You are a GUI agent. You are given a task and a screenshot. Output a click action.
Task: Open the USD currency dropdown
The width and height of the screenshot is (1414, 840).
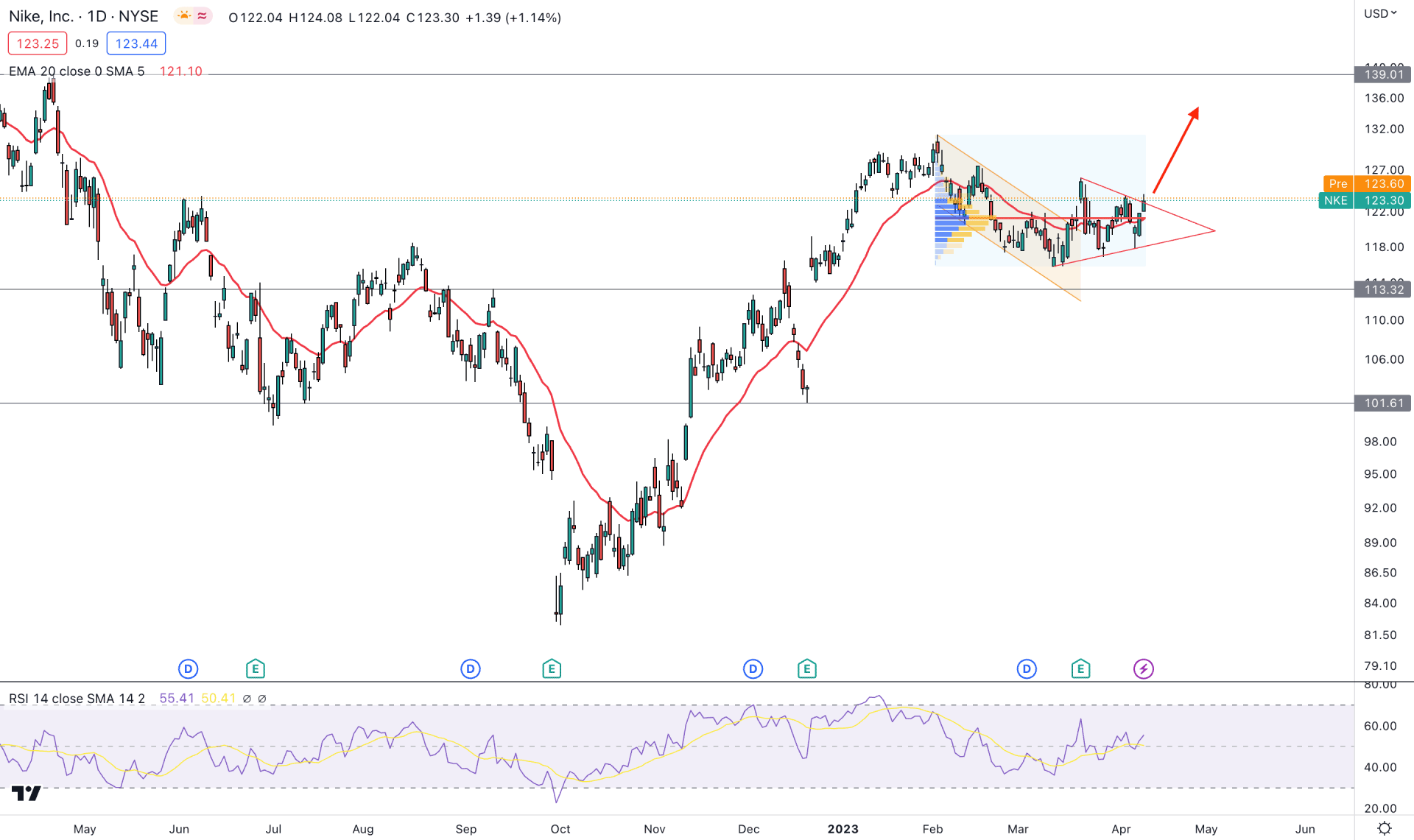(1380, 13)
